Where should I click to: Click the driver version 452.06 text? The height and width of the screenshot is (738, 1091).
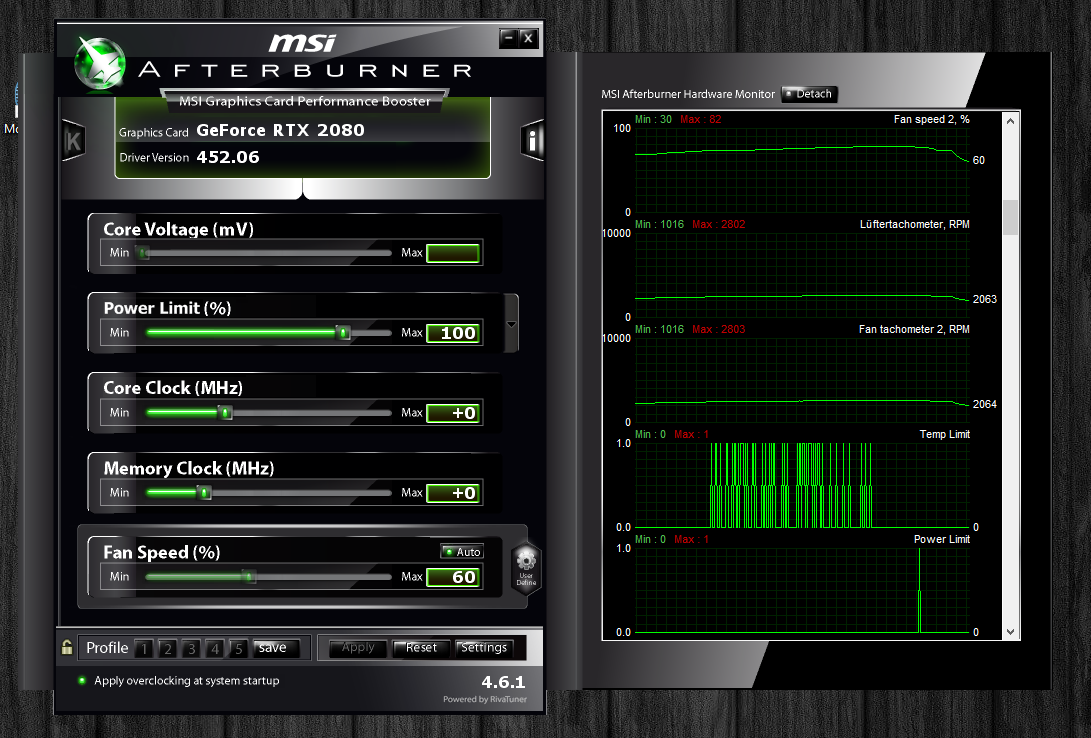(x=228, y=157)
